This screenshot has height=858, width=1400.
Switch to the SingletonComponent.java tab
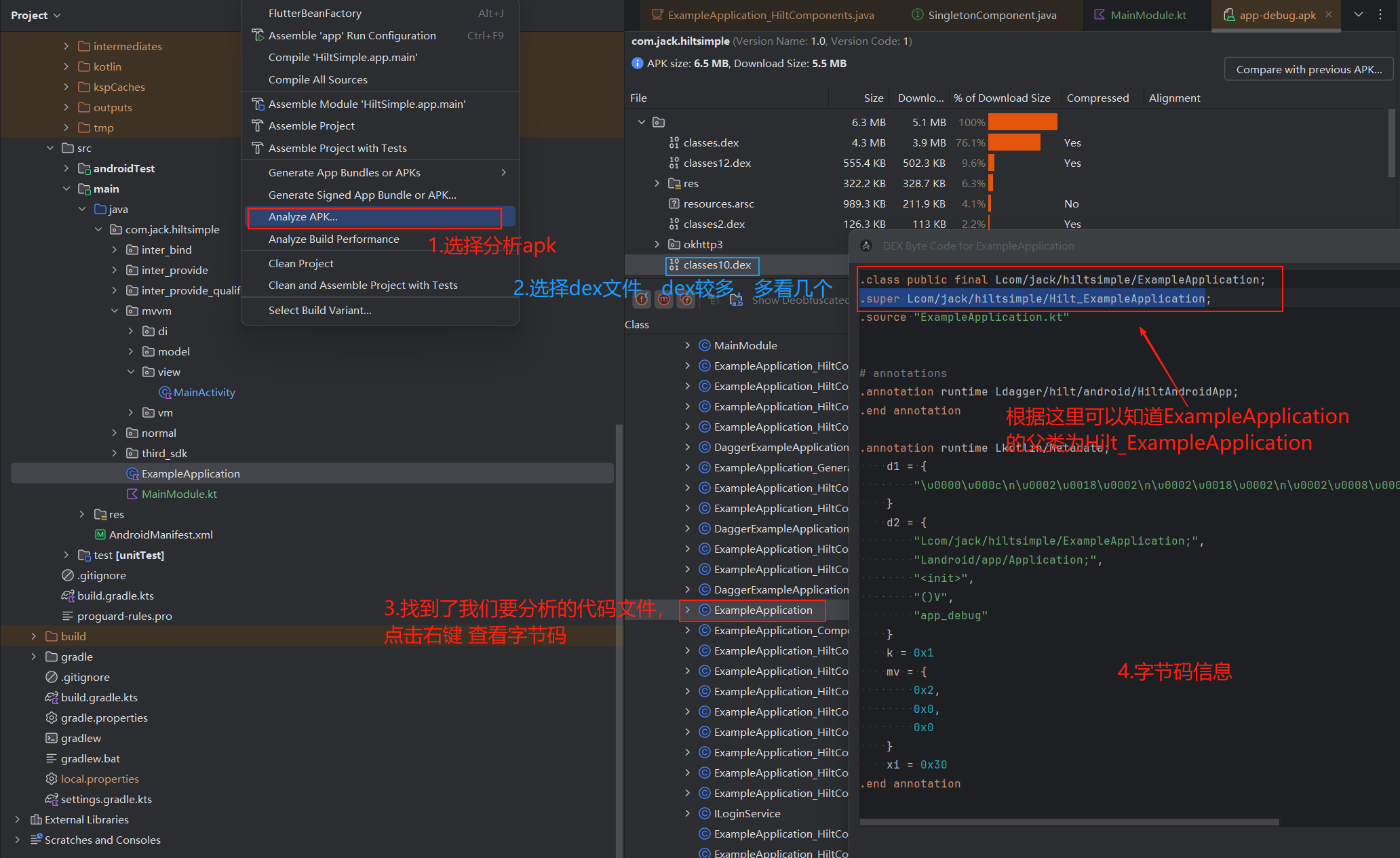click(992, 15)
